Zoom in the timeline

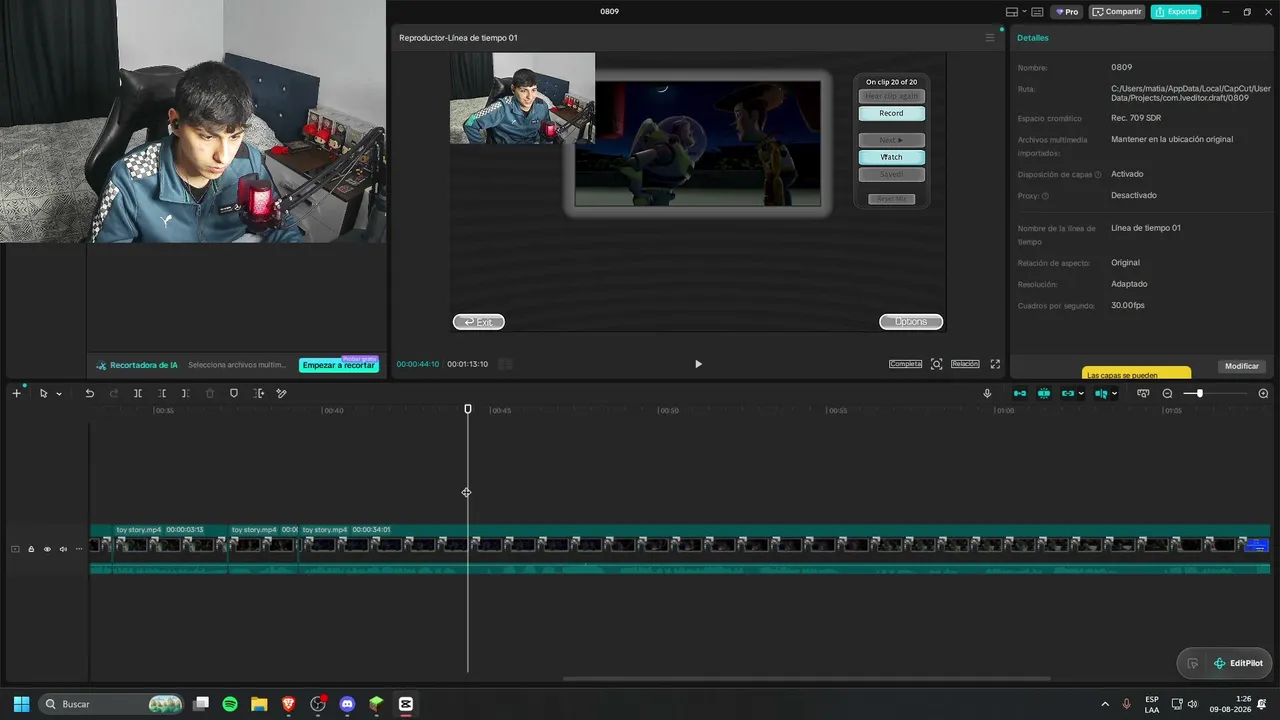(x=1263, y=394)
